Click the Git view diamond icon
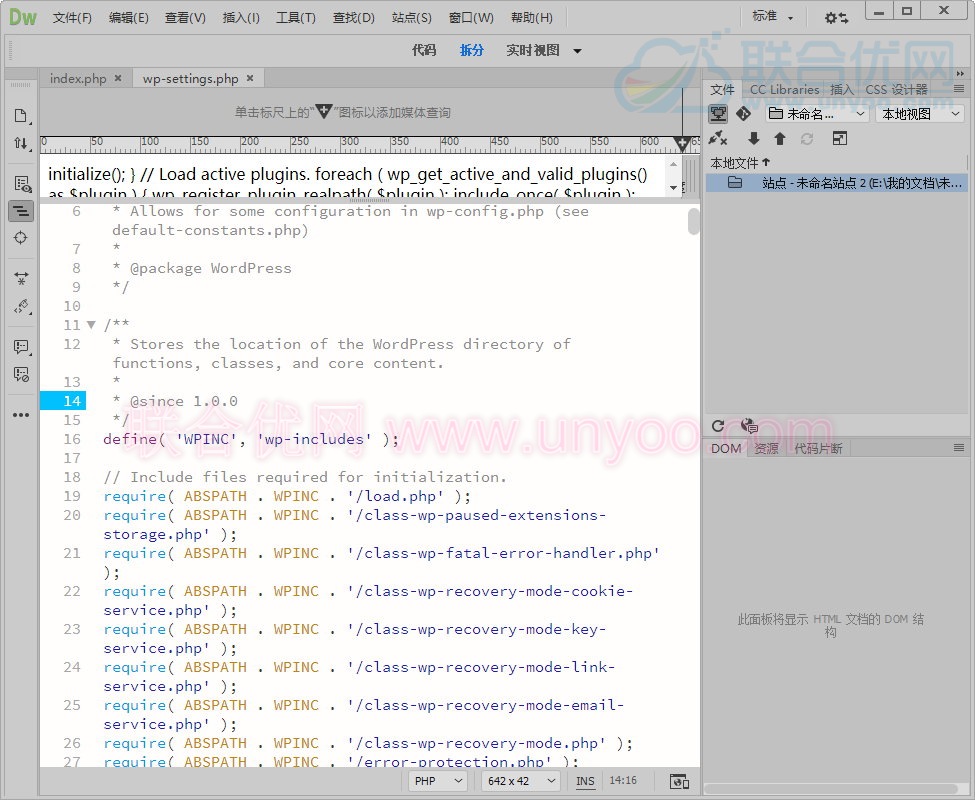975x800 pixels. click(x=743, y=114)
